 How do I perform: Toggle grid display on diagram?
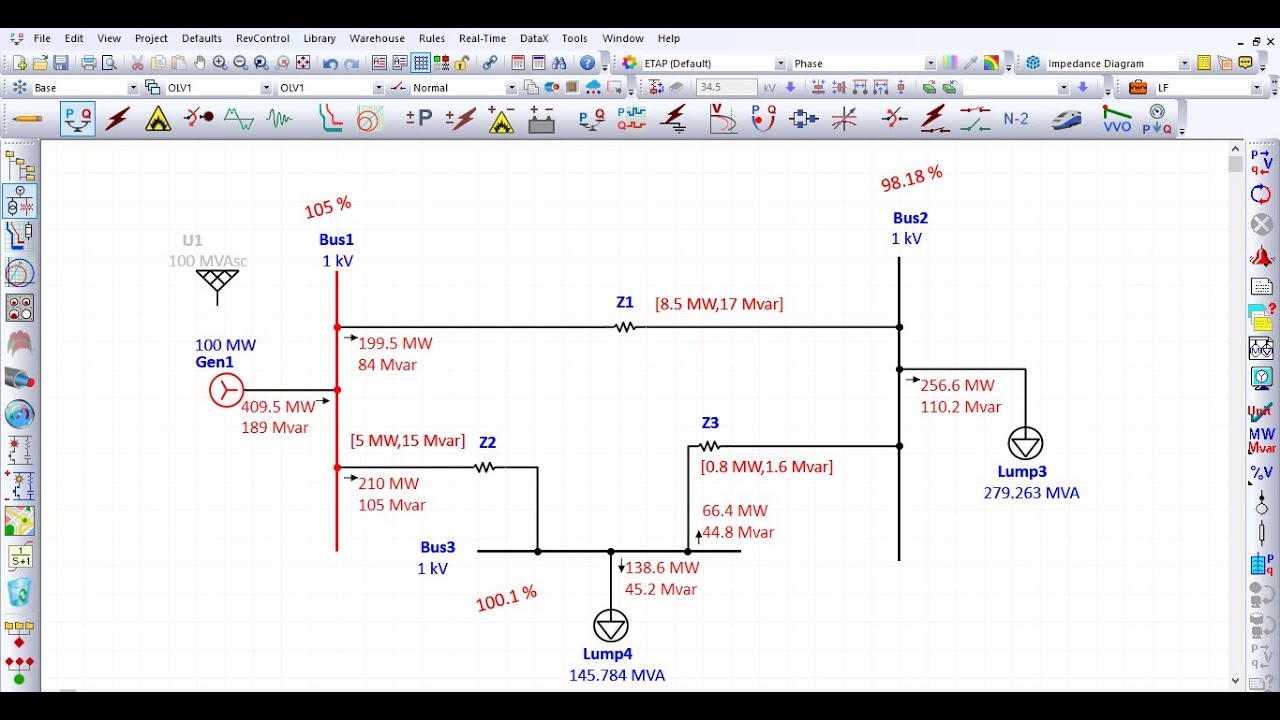click(x=421, y=63)
